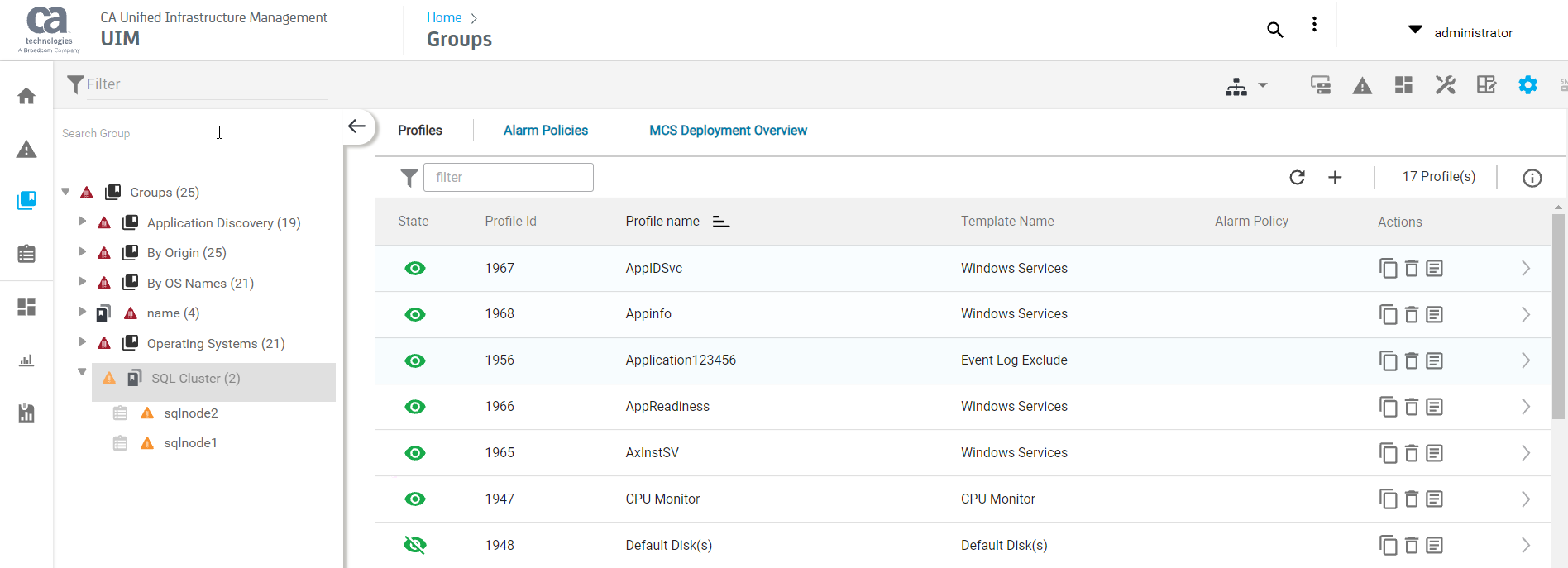Refresh the profiles list

(1297, 177)
